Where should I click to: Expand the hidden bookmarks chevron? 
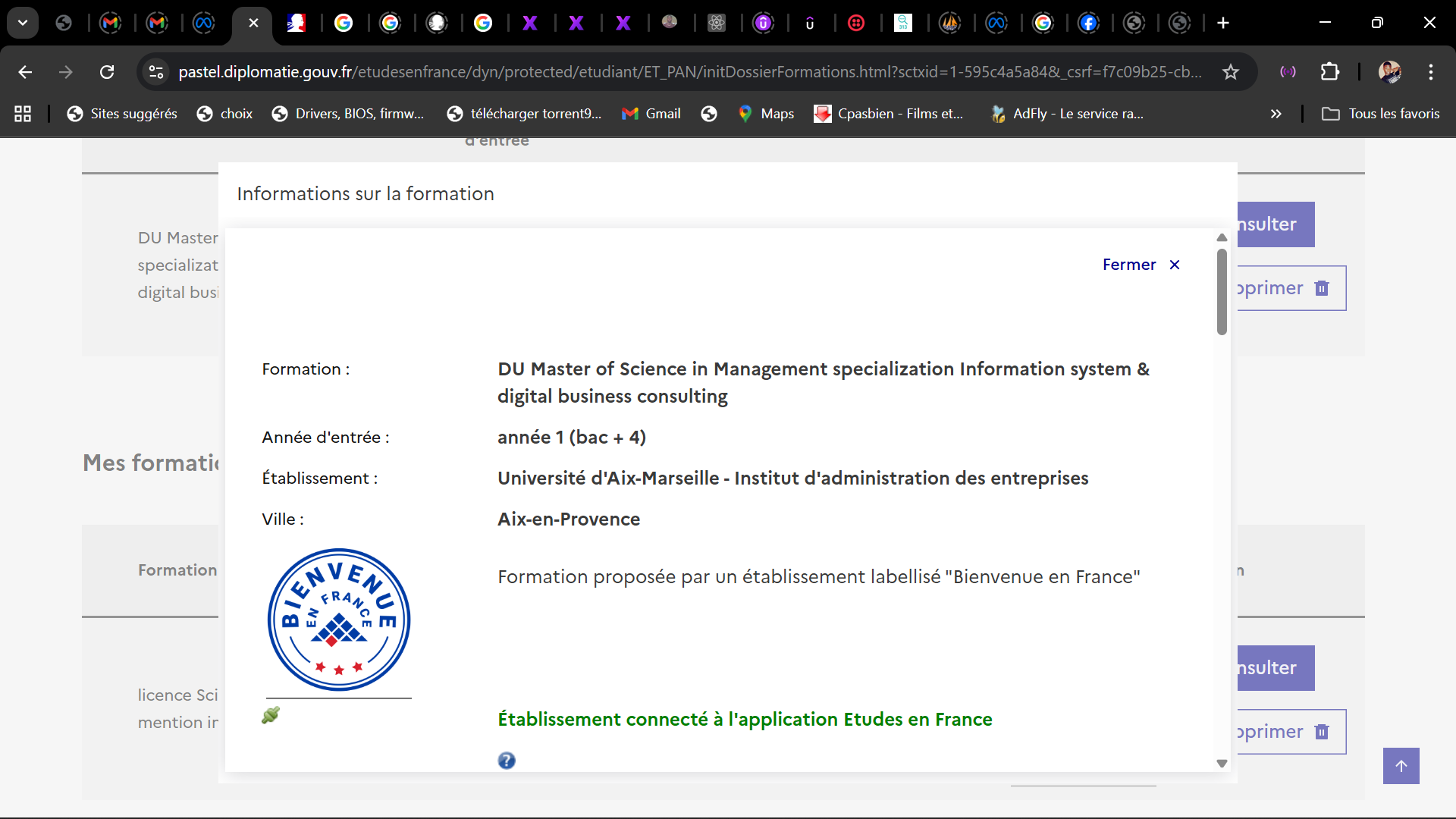[1276, 114]
